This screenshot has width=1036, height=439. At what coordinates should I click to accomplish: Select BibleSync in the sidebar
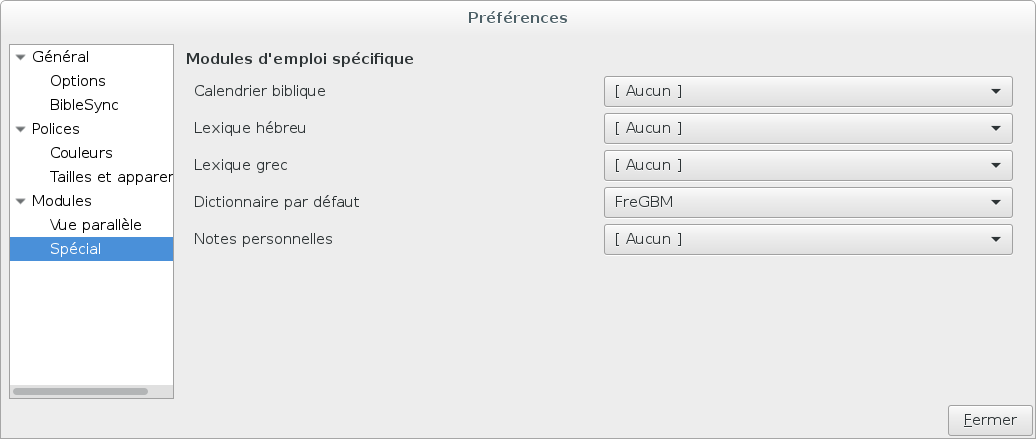(x=84, y=105)
